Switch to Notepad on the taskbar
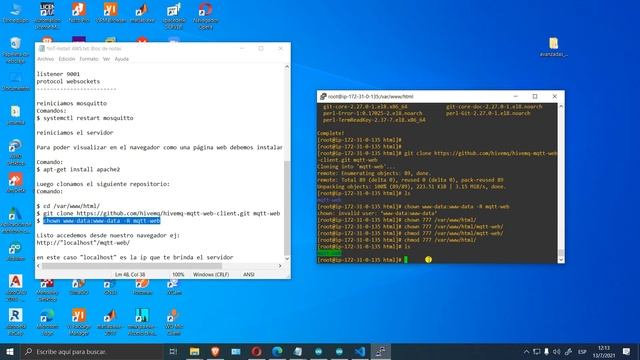 point(298,351)
